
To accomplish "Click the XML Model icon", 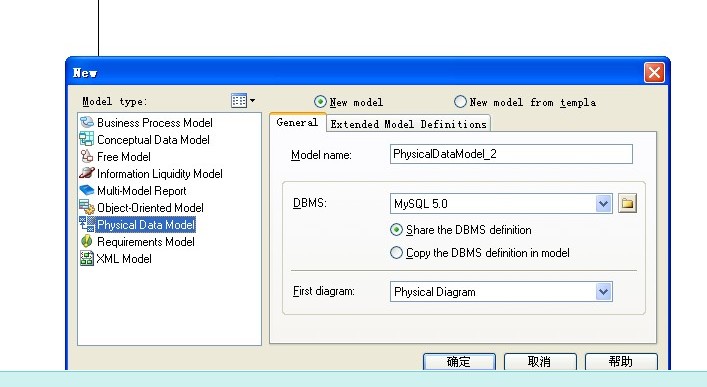I will 87,258.
